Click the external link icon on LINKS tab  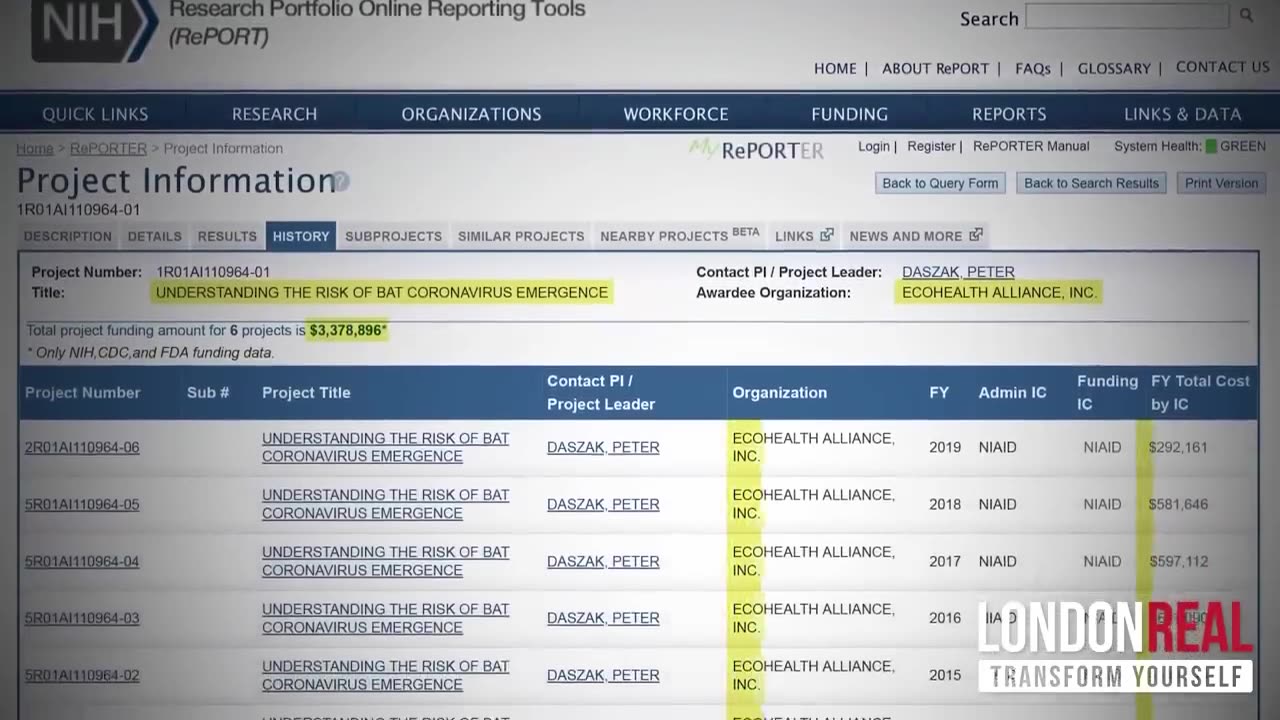pos(826,235)
